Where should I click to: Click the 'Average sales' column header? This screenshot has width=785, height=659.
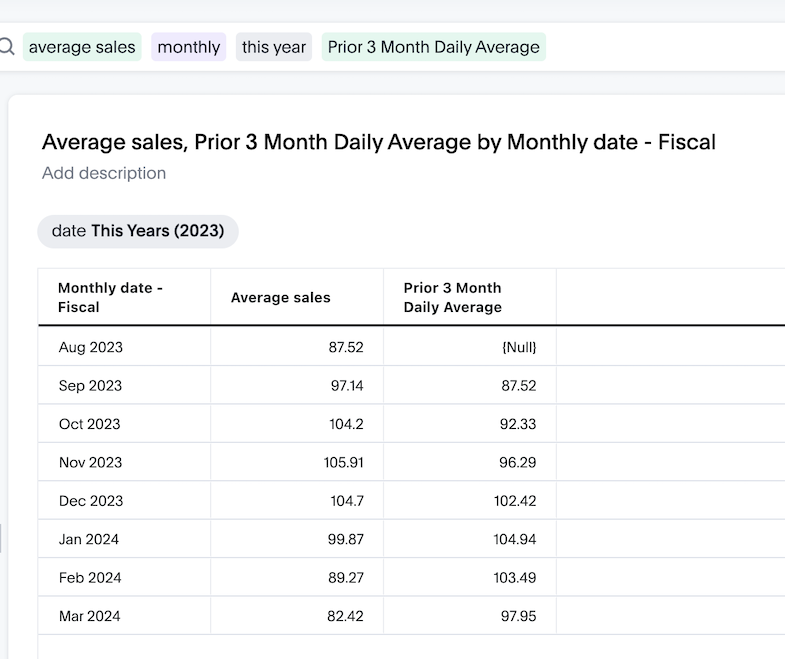pyautogui.click(x=280, y=297)
